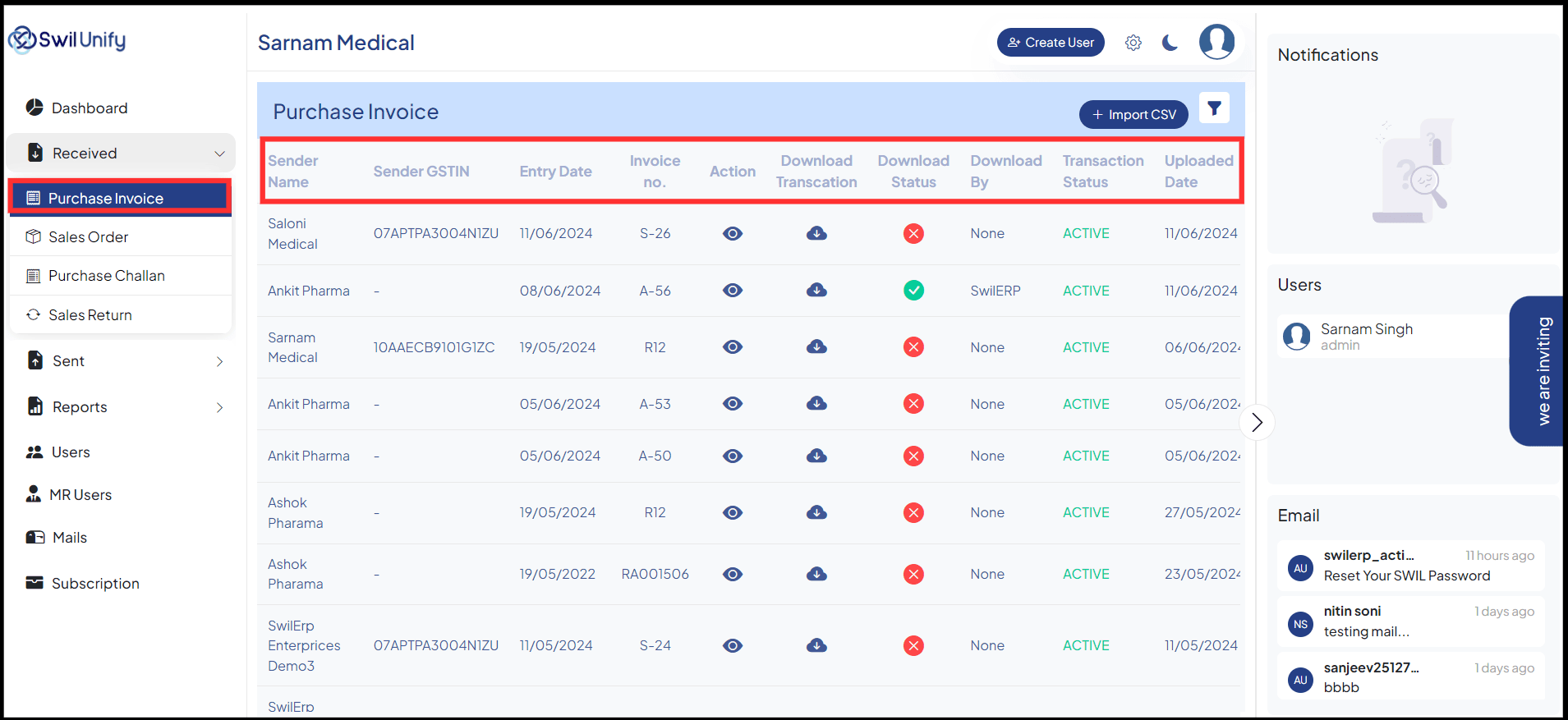The height and width of the screenshot is (720, 1568).
Task: Click green success status for invoice A-56
Action: click(x=913, y=291)
